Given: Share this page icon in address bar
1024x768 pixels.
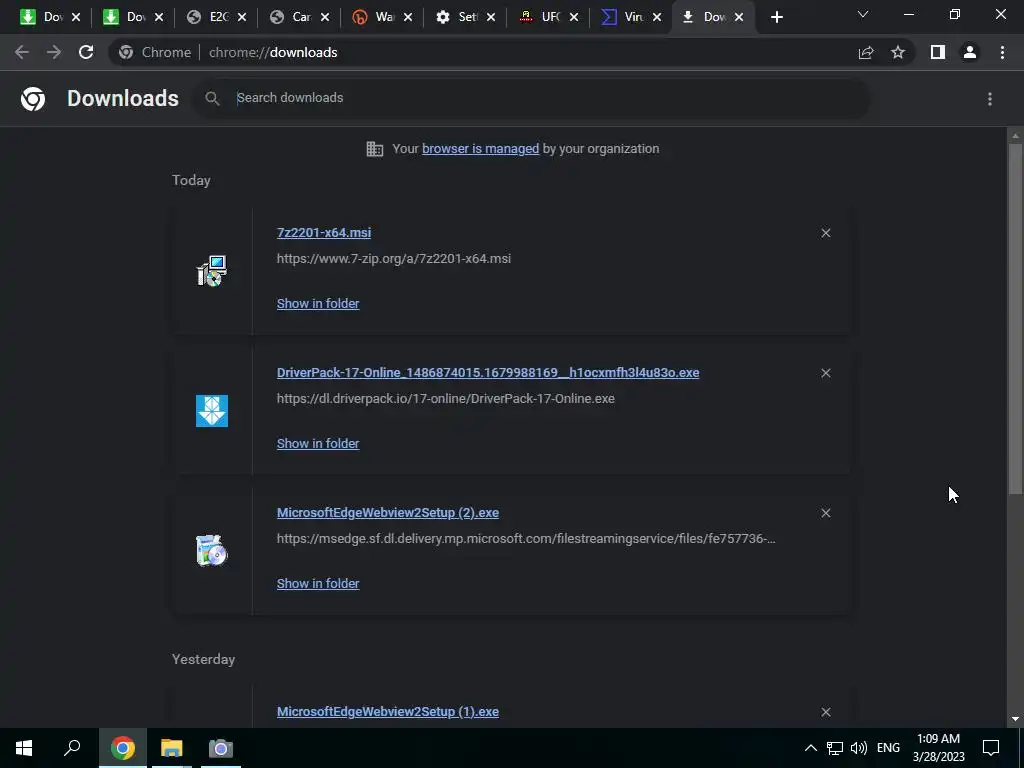Looking at the screenshot, I should [x=866, y=52].
